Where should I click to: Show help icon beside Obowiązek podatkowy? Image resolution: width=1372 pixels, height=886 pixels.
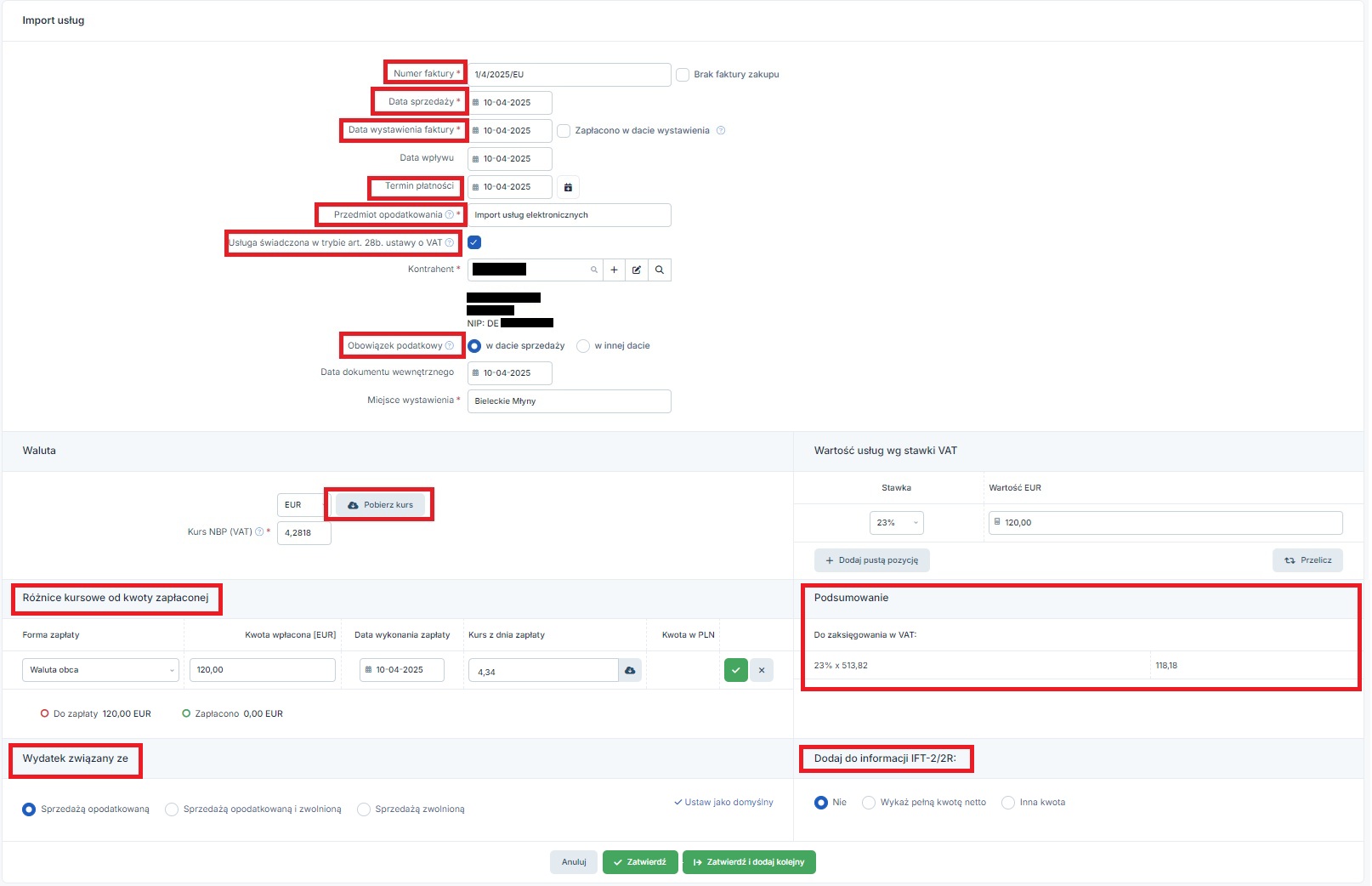(x=450, y=345)
